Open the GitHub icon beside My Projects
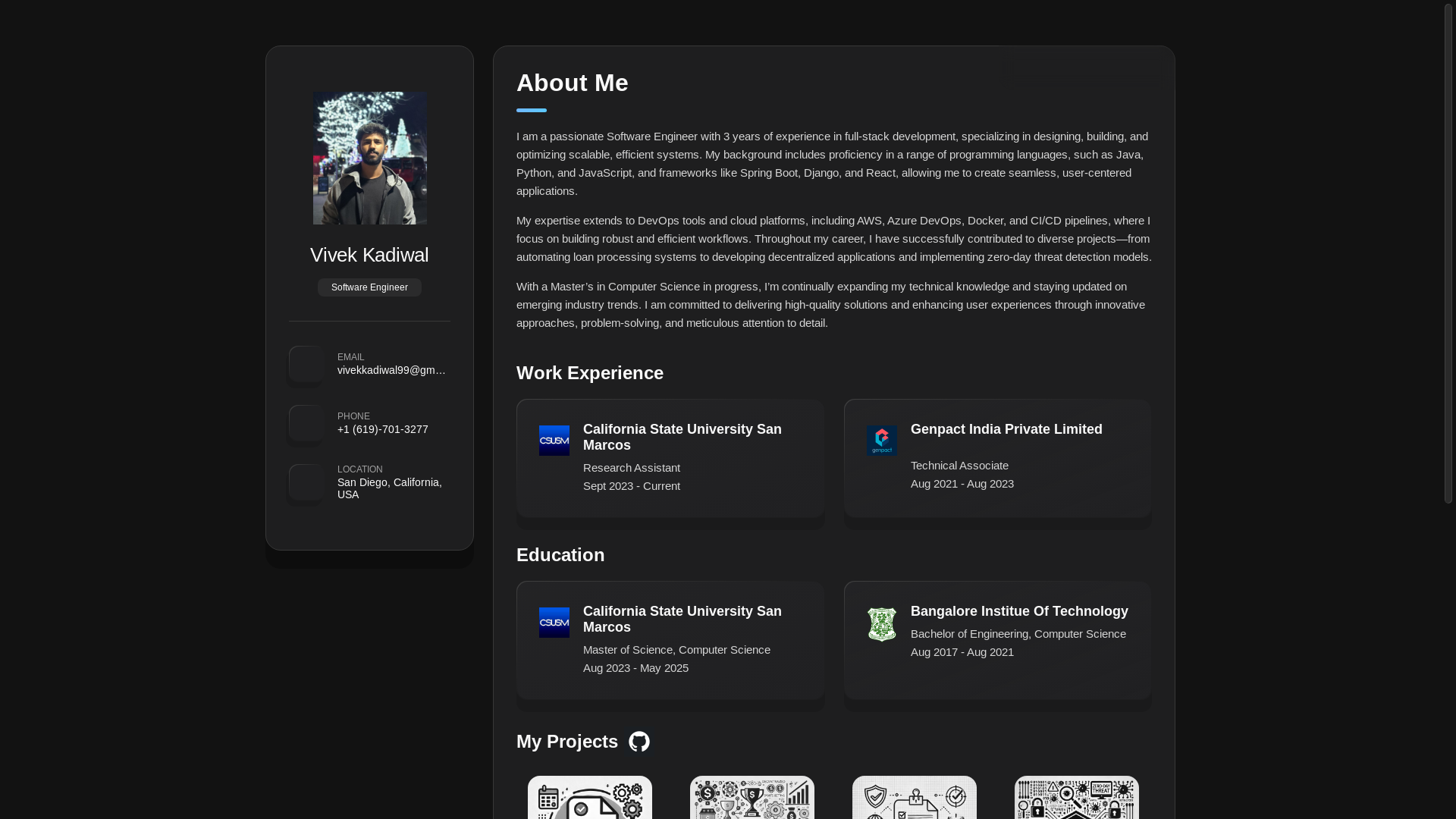 coord(639,742)
